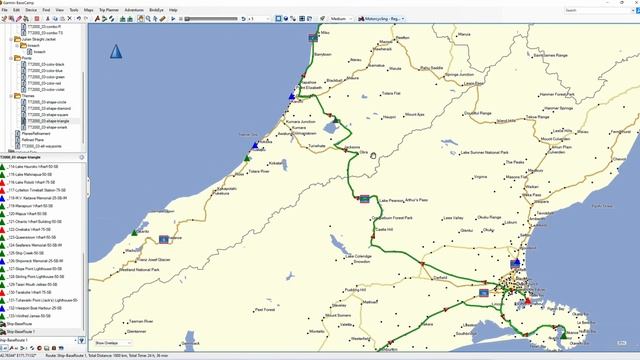Click the pencil draw tool icon
The image size is (640, 360).
[x=19, y=19]
